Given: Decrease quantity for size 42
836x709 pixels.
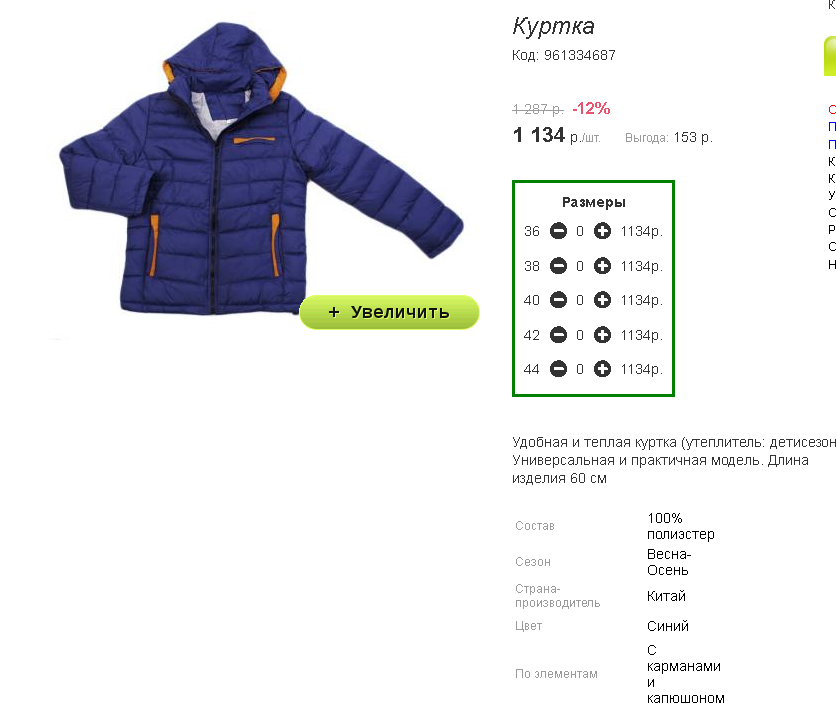Looking at the screenshot, I should point(558,335).
